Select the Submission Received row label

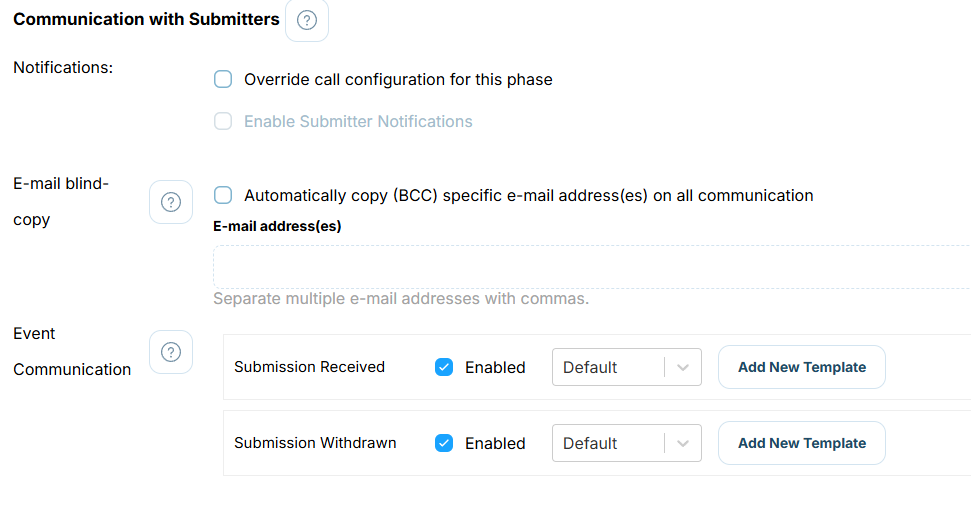click(x=310, y=367)
